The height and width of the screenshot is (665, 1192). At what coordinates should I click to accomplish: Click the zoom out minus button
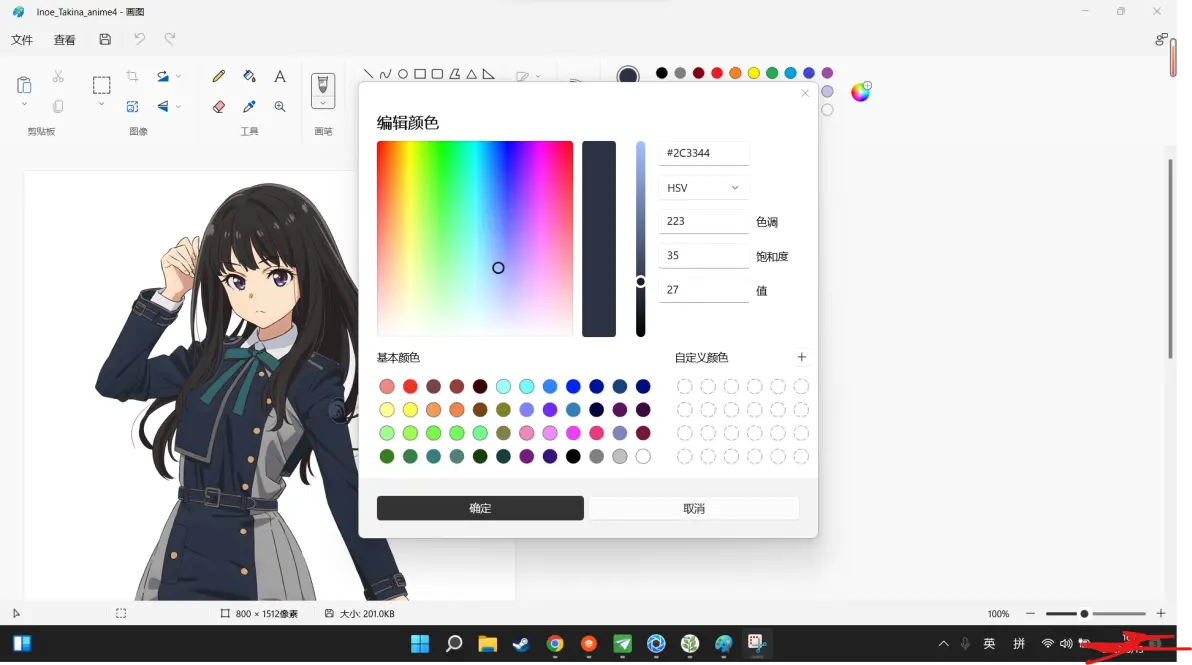point(1030,613)
